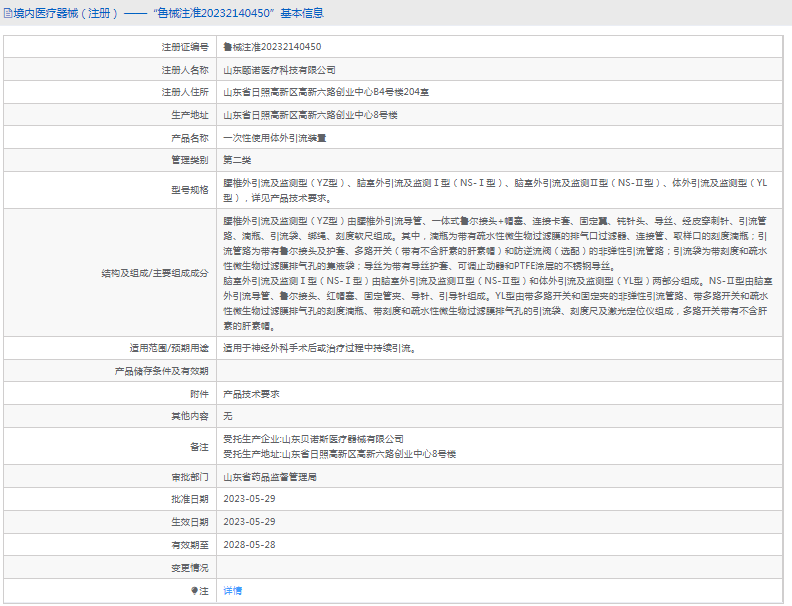
Task: Click management class value 第二类
Action: (237, 160)
